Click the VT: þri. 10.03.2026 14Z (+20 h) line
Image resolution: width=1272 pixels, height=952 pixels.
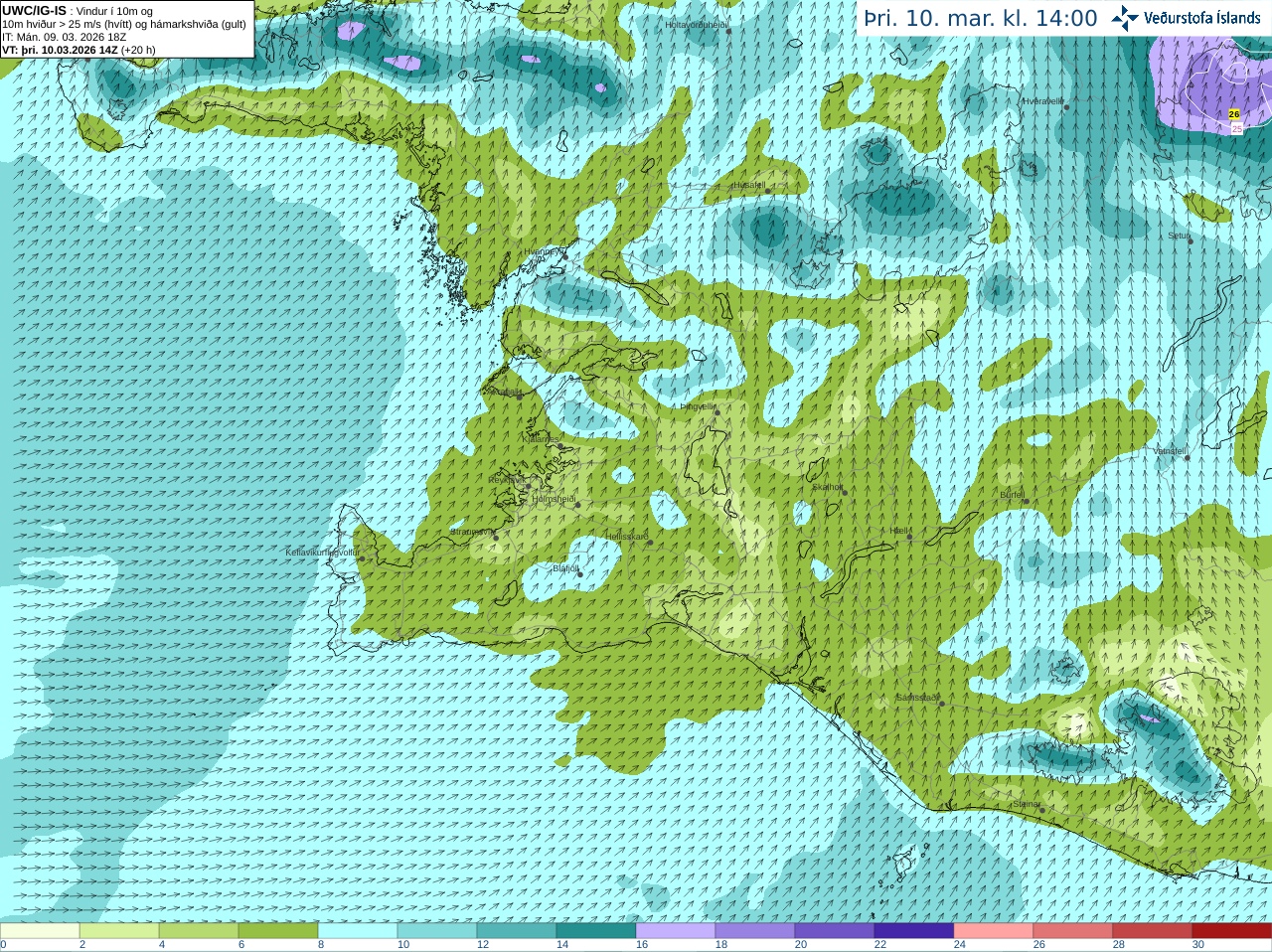coord(79,50)
